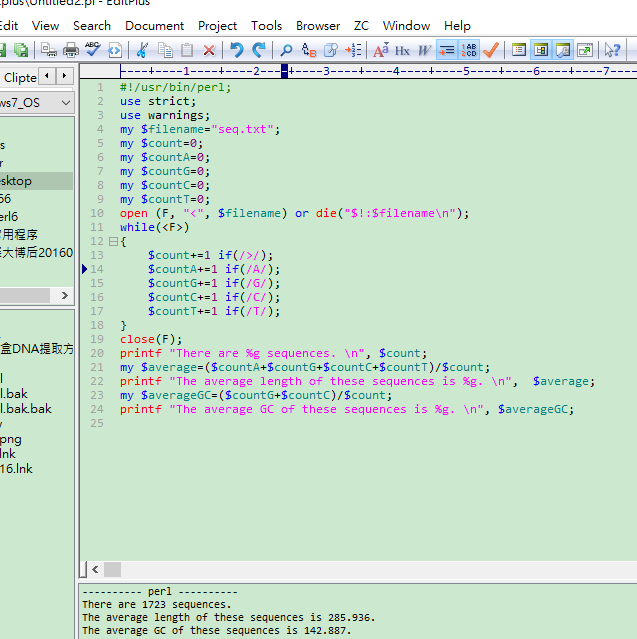Click the Undo arrow icon
This screenshot has width=637, height=639.
236,50
